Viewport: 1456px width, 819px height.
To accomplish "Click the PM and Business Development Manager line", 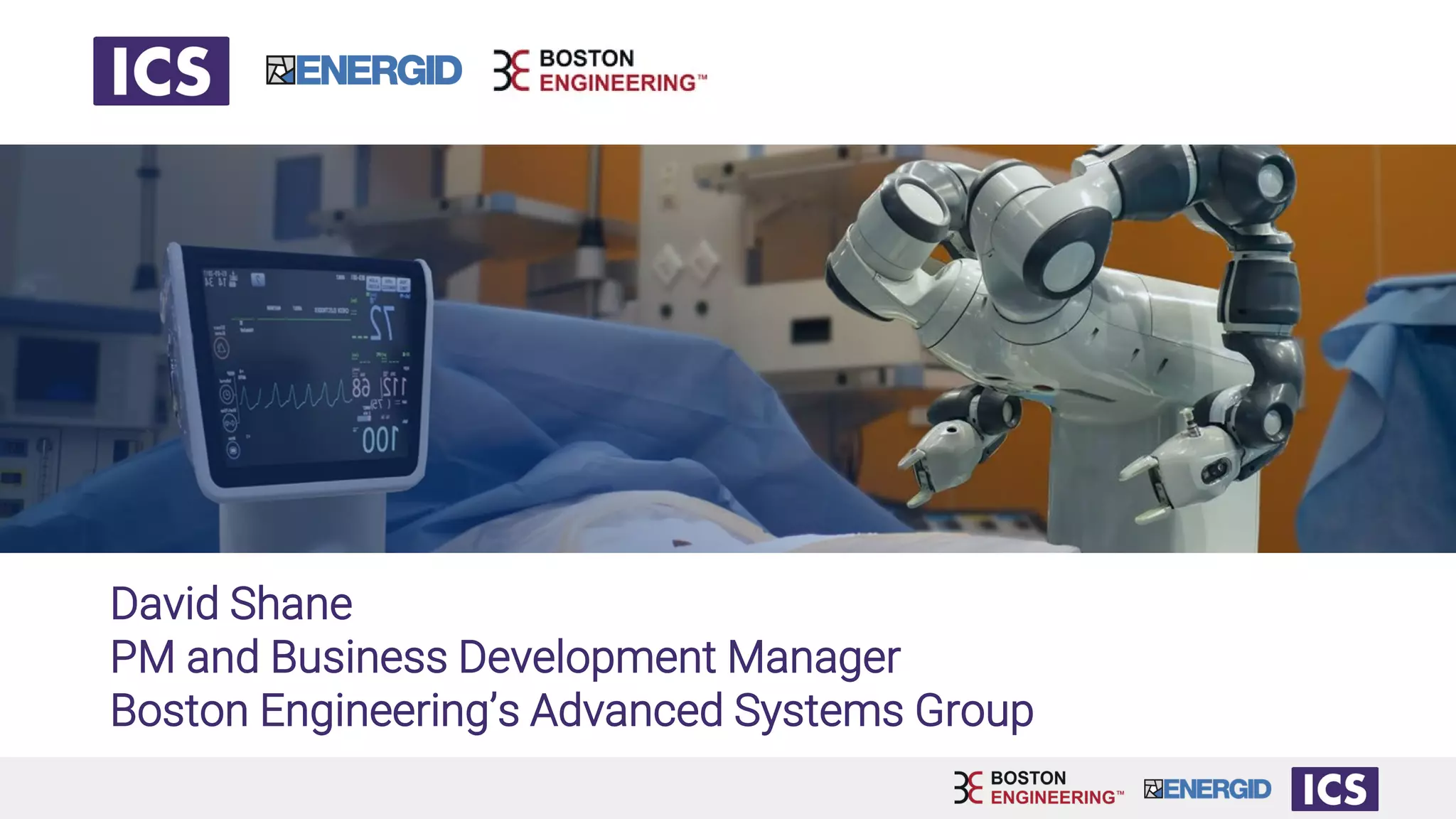I will tap(505, 656).
